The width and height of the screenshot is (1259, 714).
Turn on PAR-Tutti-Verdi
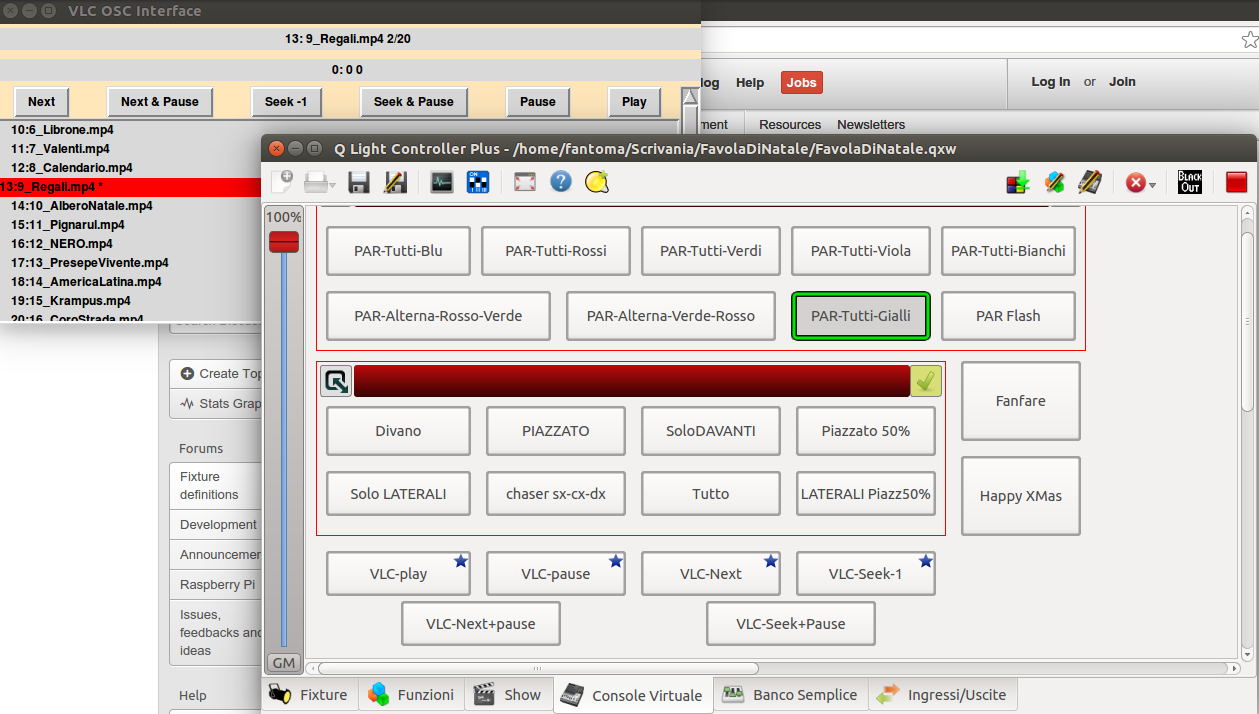(711, 251)
